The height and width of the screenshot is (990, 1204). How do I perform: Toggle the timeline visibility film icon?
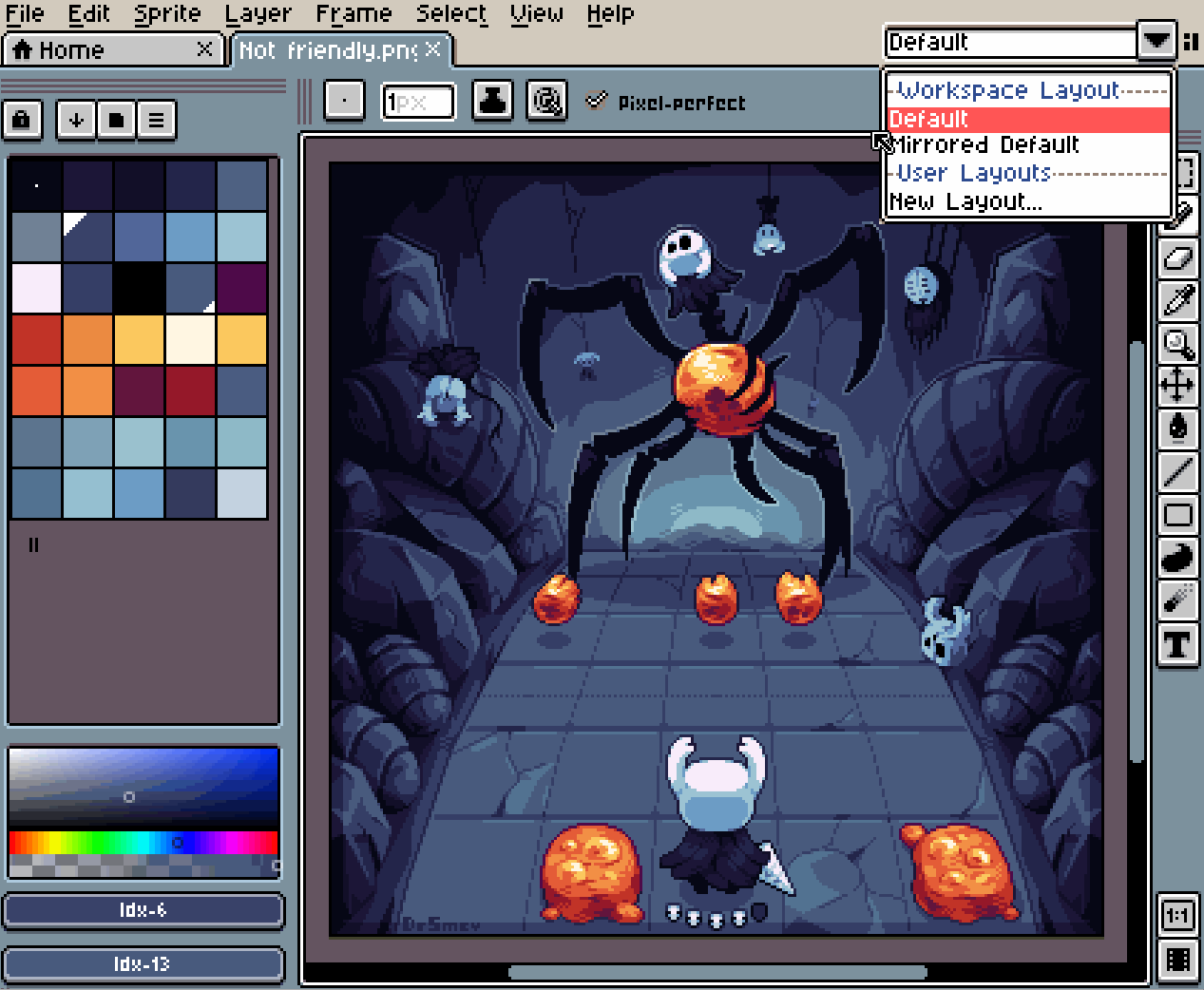(x=1177, y=960)
